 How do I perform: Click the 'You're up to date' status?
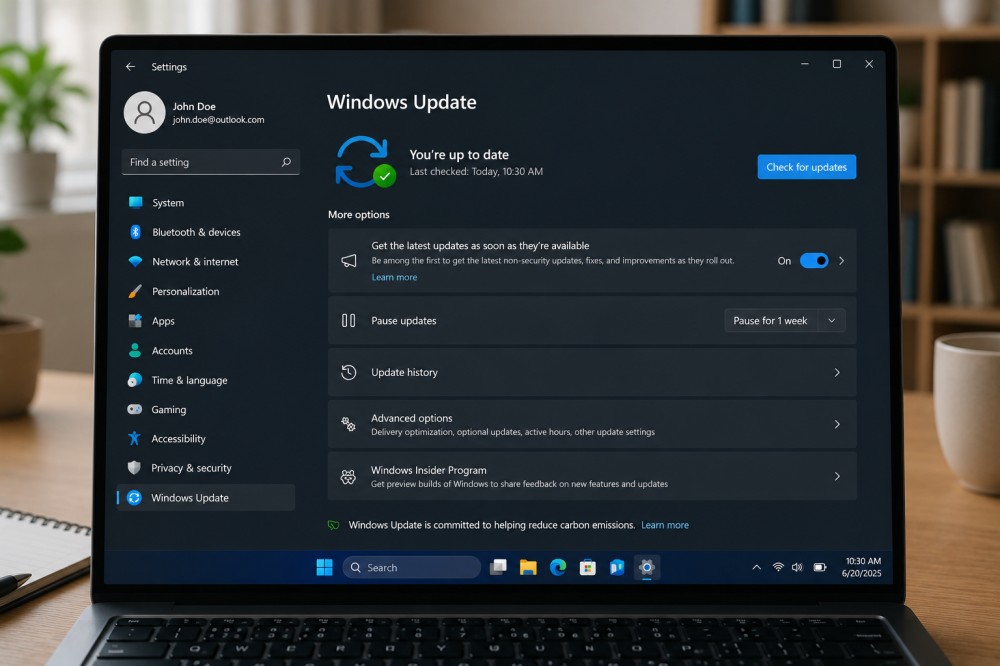pyautogui.click(x=459, y=154)
